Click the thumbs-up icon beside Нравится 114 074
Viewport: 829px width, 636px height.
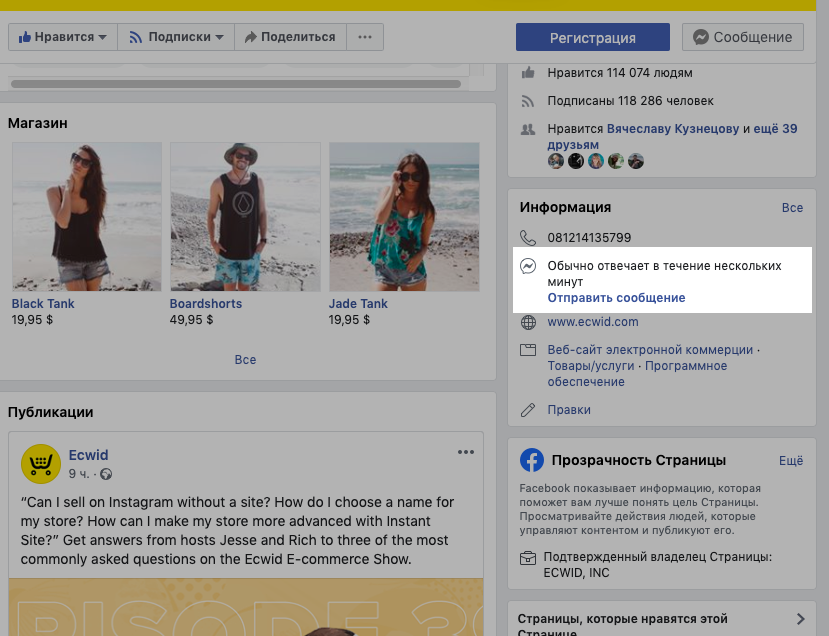coord(528,72)
